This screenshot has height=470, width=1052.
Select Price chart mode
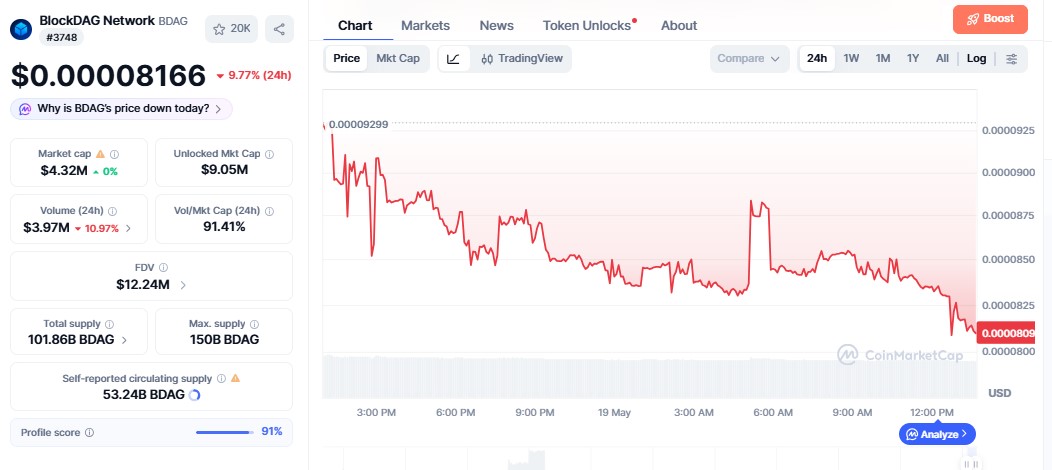point(347,58)
